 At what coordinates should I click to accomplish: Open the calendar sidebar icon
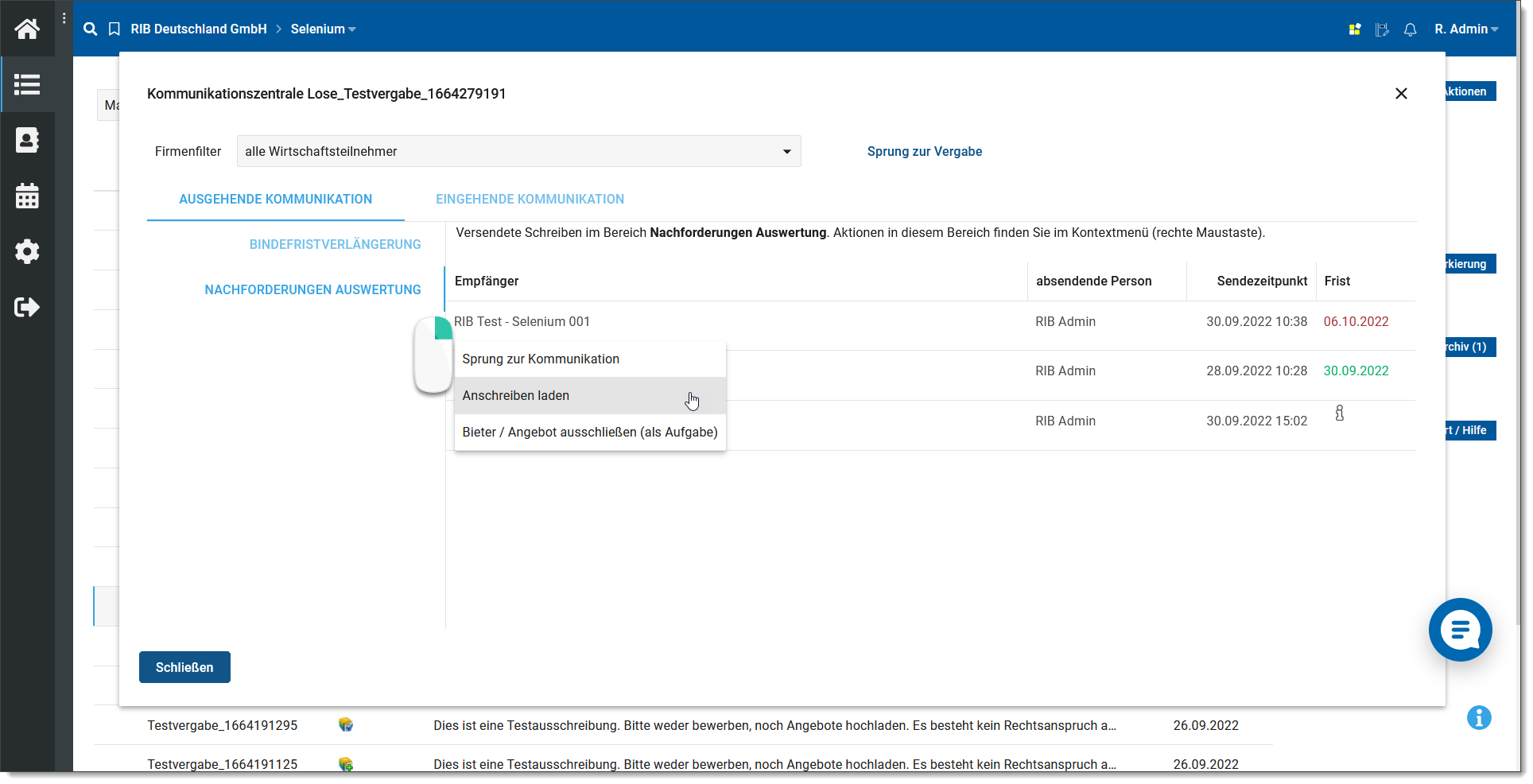coord(27,196)
